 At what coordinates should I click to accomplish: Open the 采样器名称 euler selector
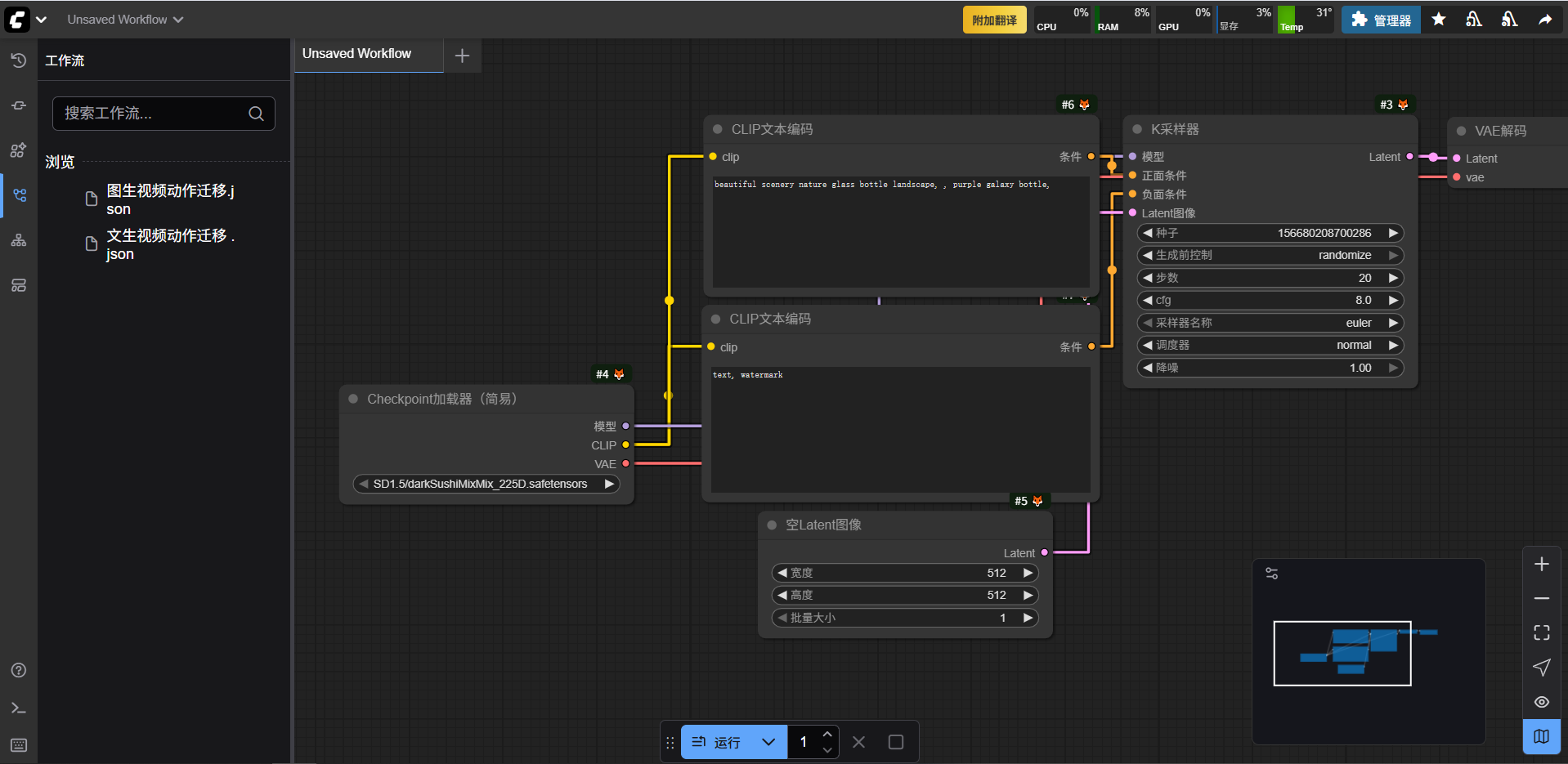pos(1270,323)
